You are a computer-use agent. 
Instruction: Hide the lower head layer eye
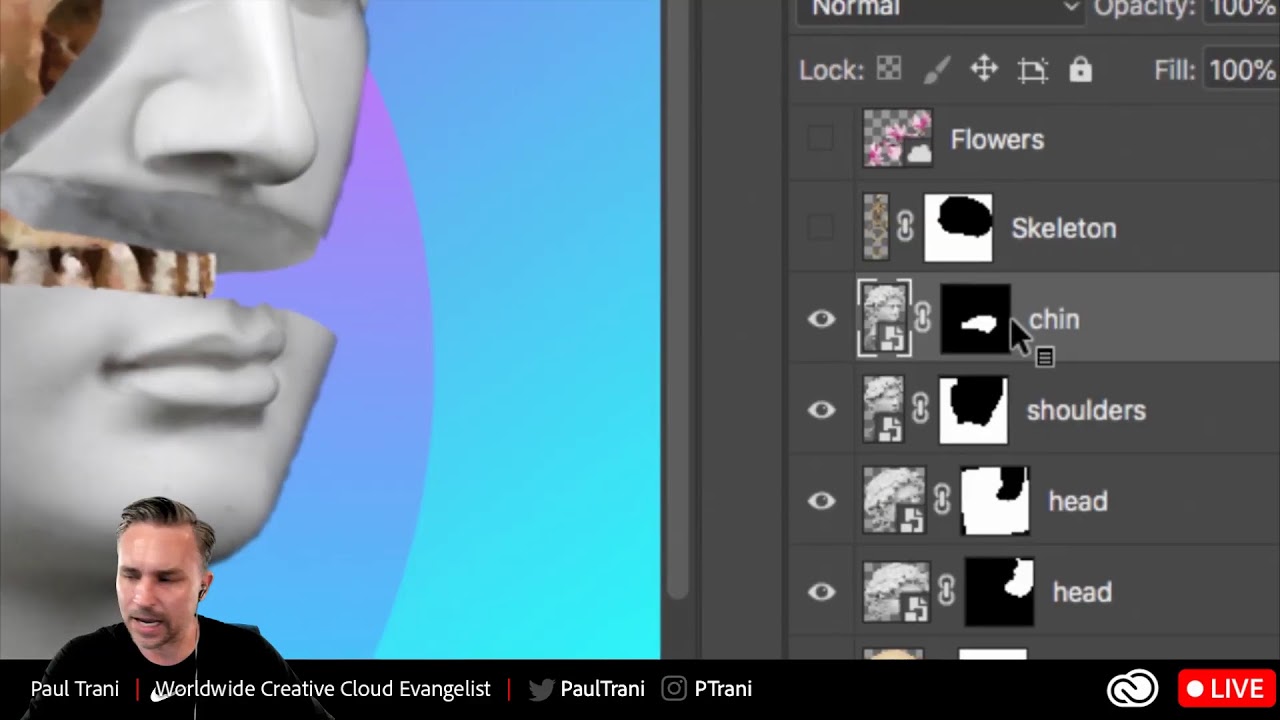pyautogui.click(x=821, y=592)
